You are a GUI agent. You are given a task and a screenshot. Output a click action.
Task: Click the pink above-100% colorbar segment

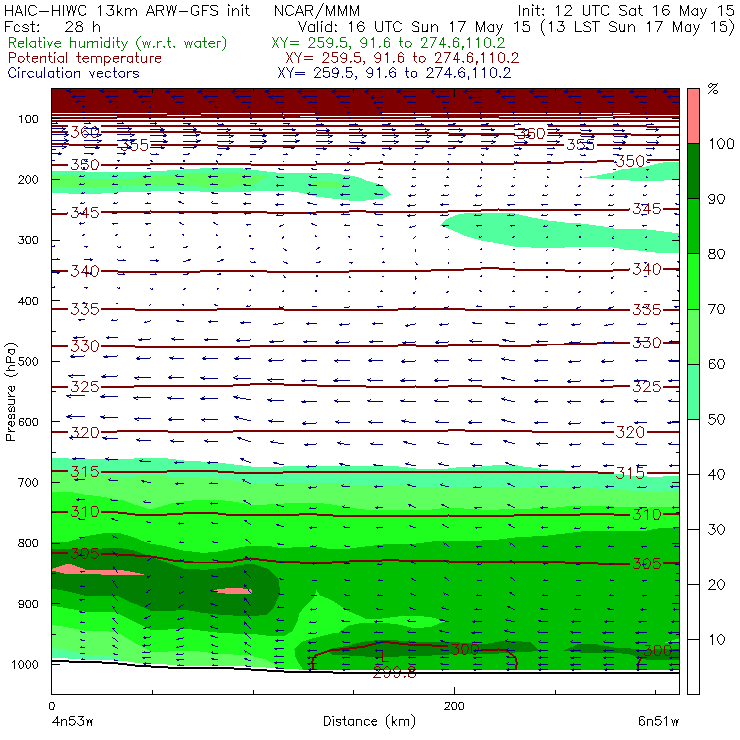click(693, 116)
